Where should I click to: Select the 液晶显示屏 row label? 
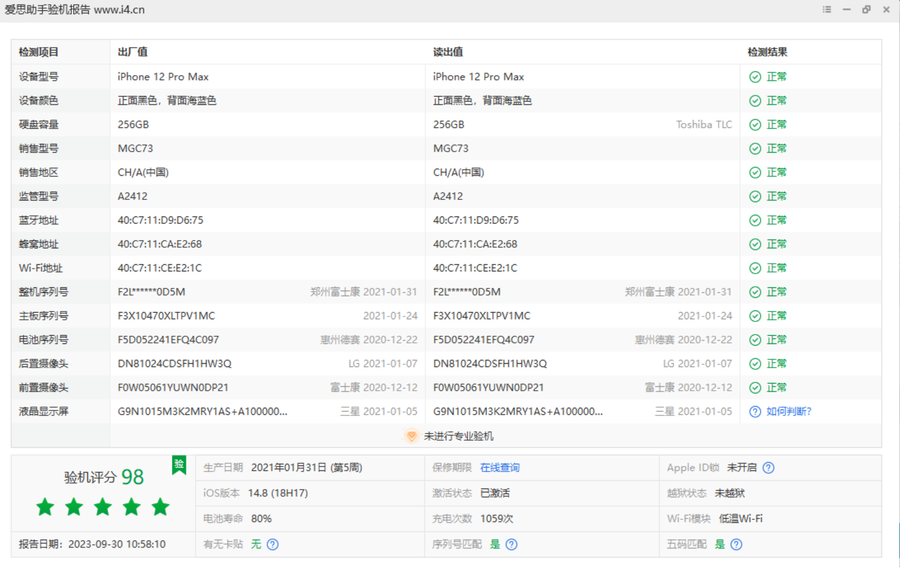point(44,411)
